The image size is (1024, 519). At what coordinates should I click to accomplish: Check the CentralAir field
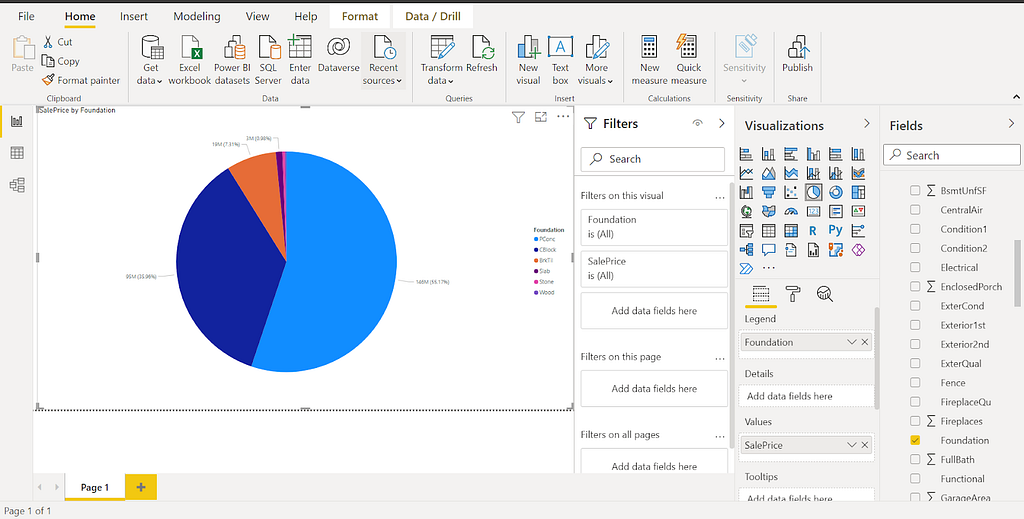915,210
